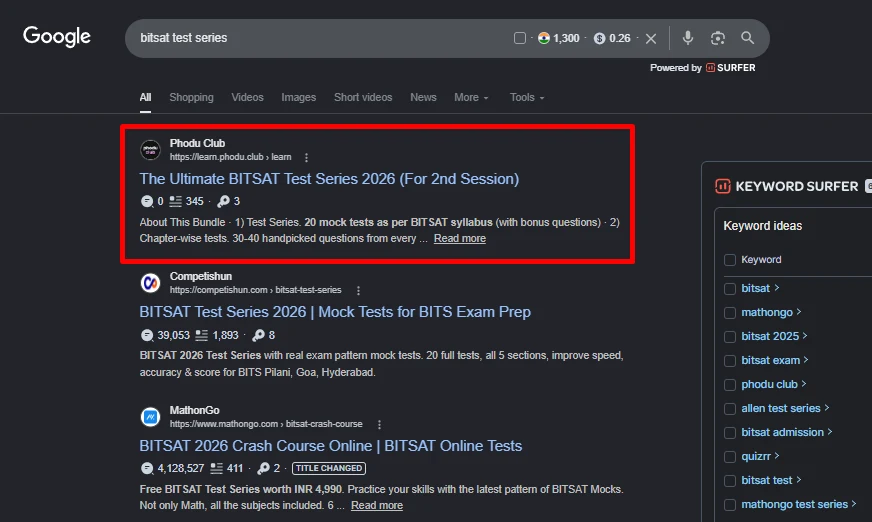The image size is (872, 522).
Task: Open BITSAT 2026 Crash Course Online link
Action: pos(330,446)
